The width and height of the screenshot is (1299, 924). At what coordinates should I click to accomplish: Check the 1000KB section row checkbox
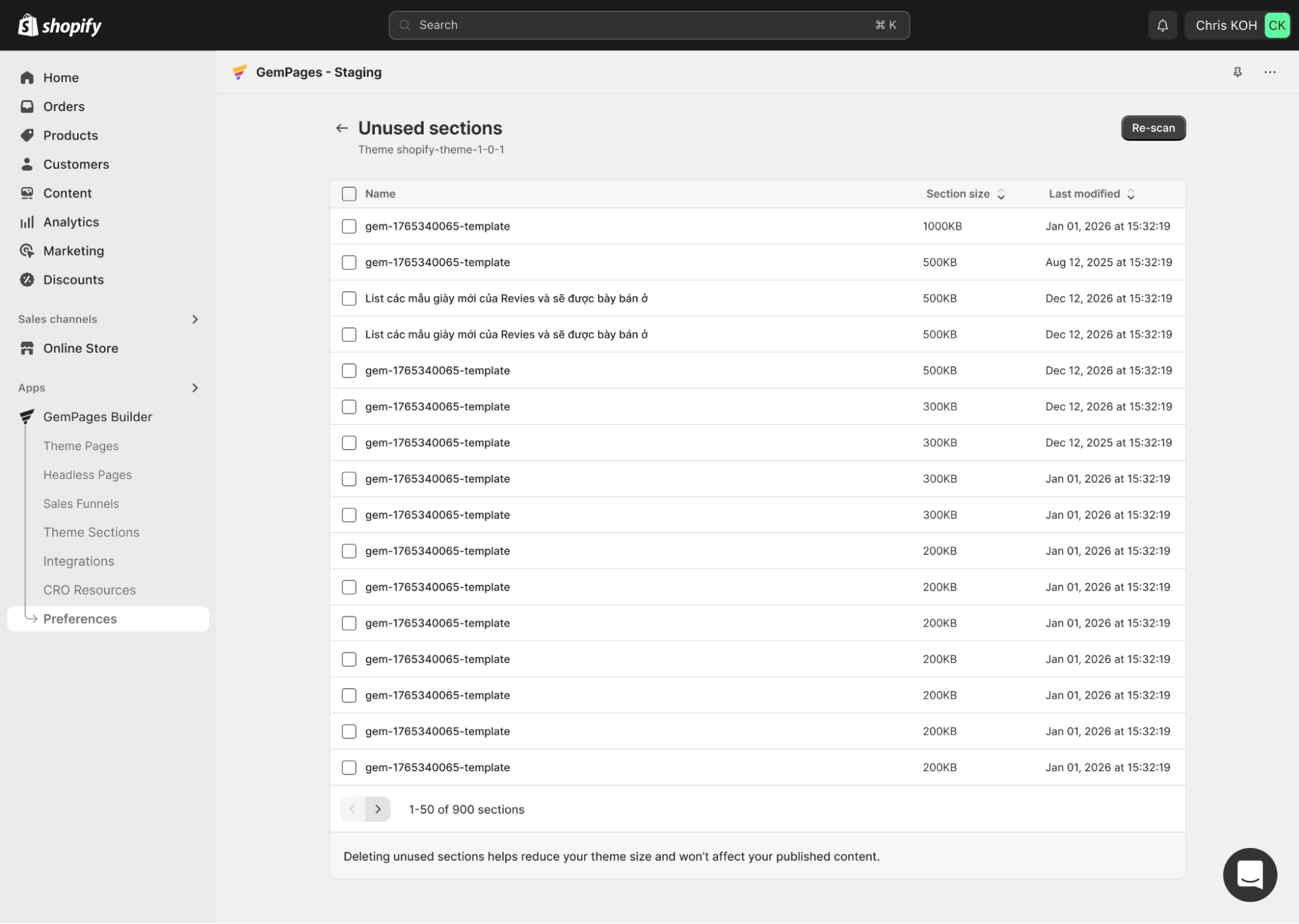(x=349, y=226)
